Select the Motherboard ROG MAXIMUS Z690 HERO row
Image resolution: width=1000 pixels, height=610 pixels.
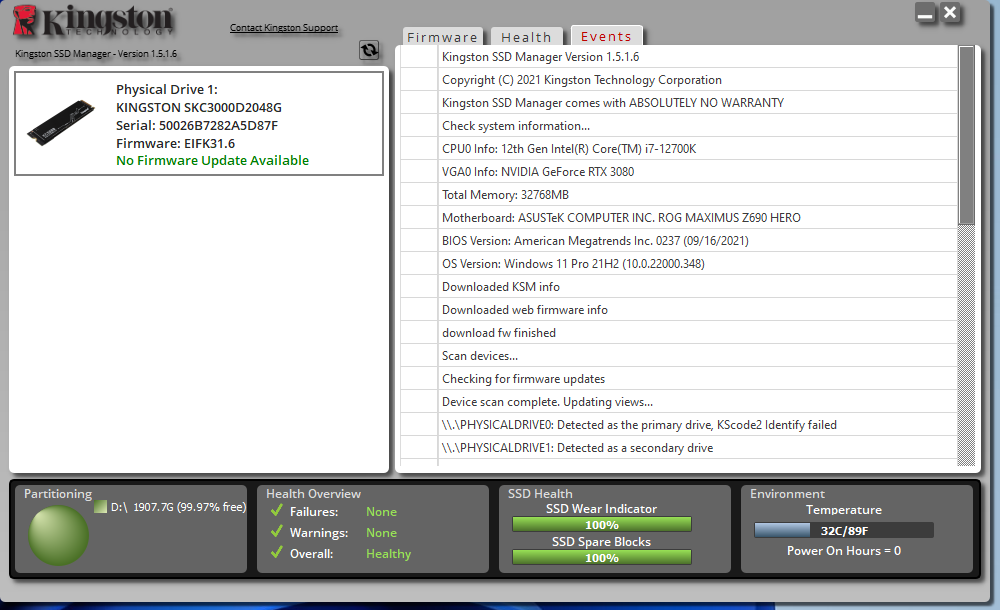tap(679, 218)
